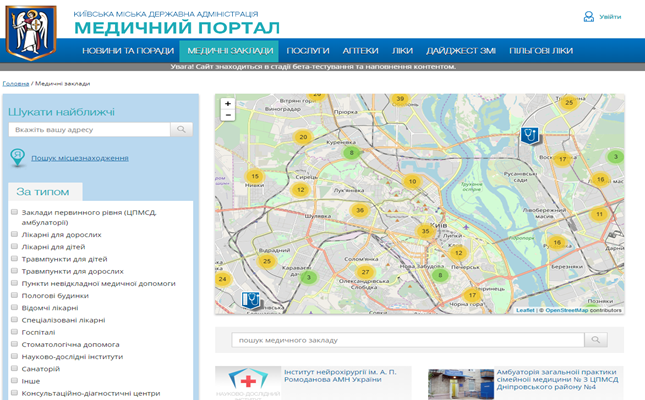Click the Медичний портал site title

177,28
